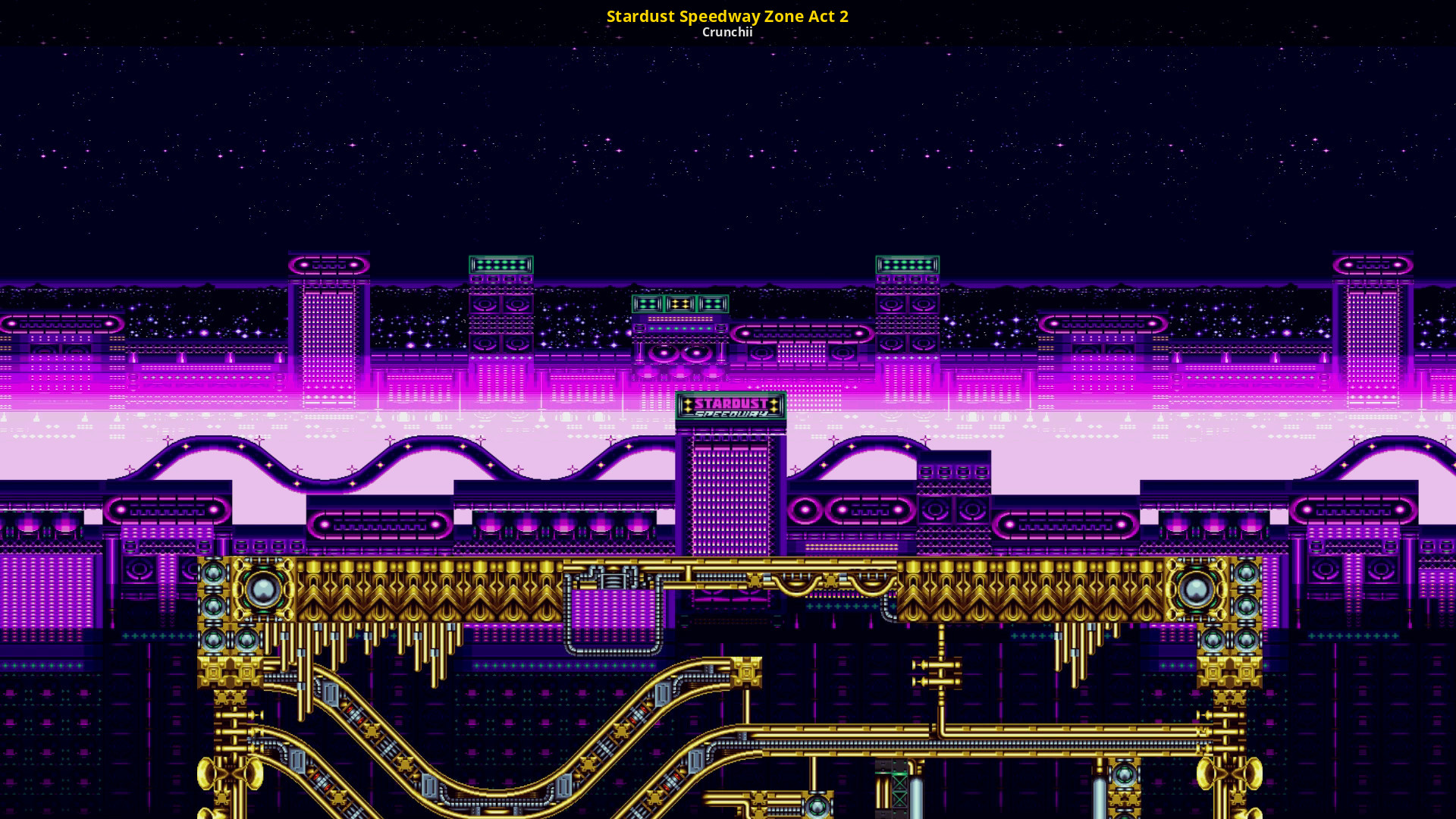Click the Stardust Speedway Zone Act 2 title
This screenshot has height=819, width=1456.
pos(727,16)
